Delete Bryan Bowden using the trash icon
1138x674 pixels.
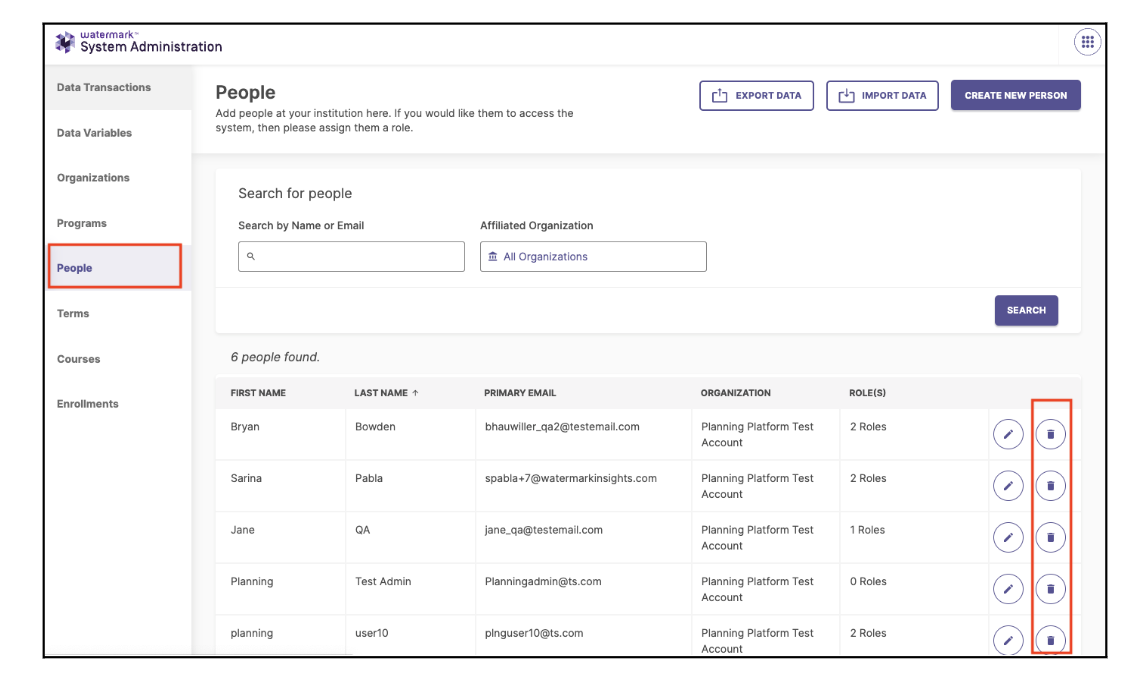pyautogui.click(x=1050, y=435)
